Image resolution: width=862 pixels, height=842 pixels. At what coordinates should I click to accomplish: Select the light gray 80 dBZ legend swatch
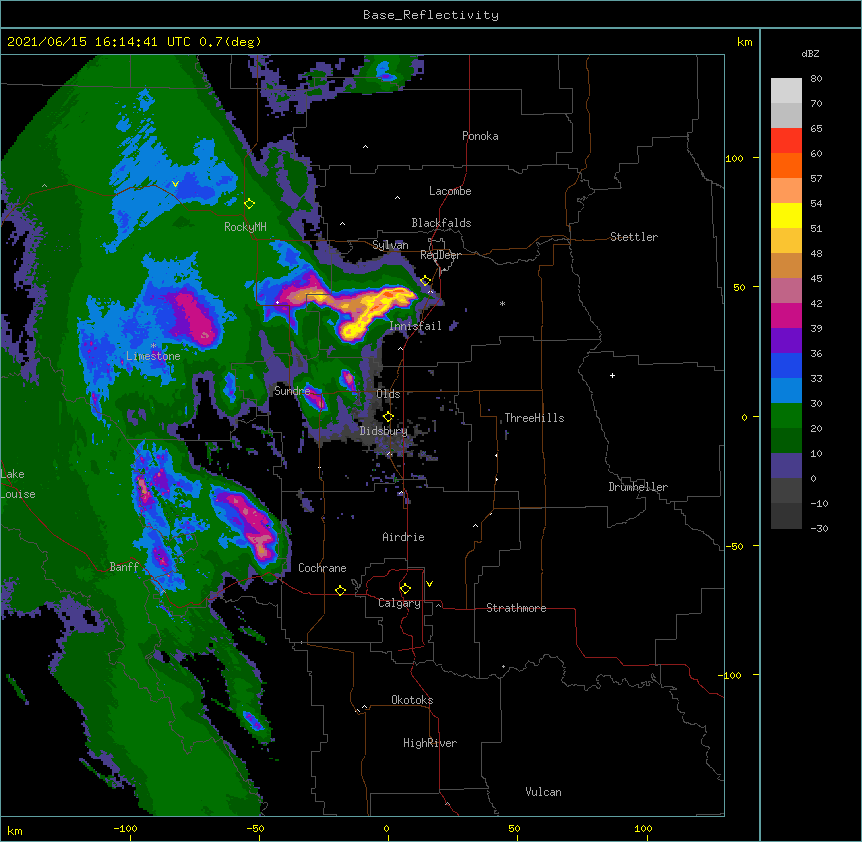pos(786,91)
